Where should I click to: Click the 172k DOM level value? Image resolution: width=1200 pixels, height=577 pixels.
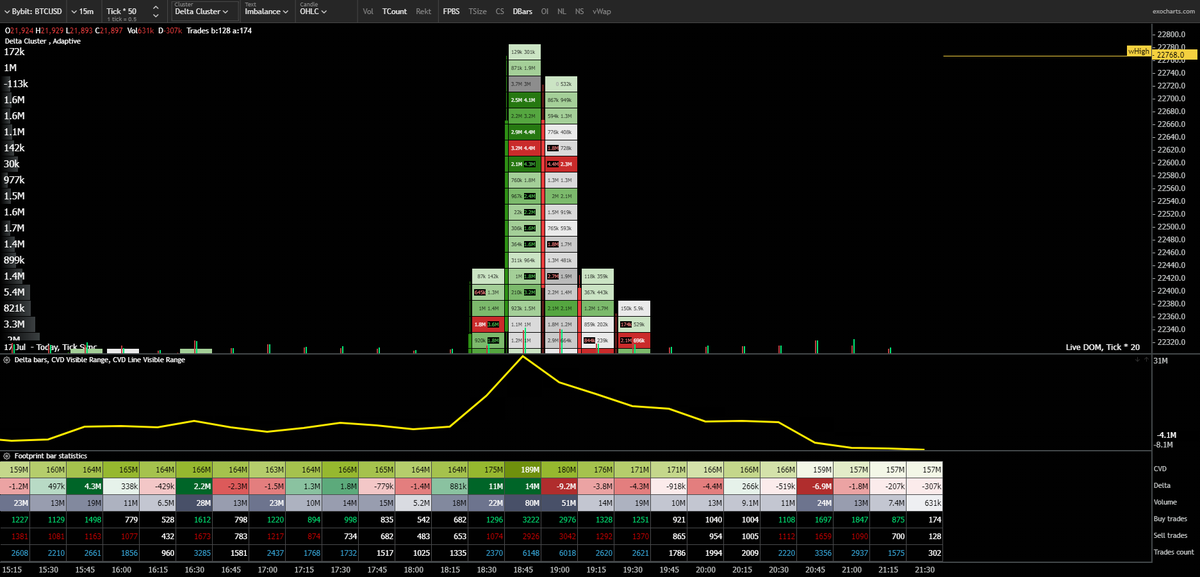tap(15, 51)
